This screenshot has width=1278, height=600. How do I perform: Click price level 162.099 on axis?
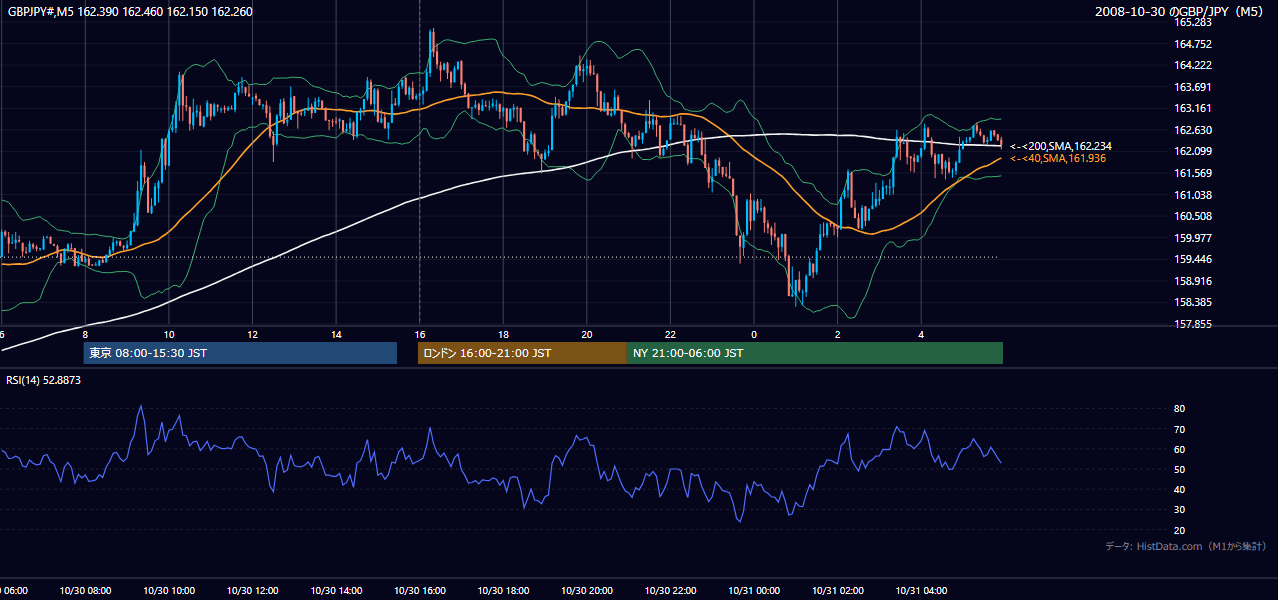(1193, 151)
